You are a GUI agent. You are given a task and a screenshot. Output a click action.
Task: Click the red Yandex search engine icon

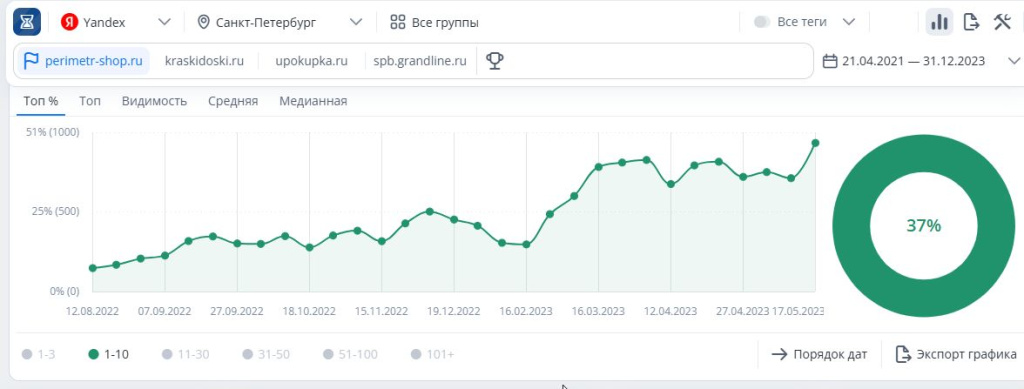(x=69, y=22)
